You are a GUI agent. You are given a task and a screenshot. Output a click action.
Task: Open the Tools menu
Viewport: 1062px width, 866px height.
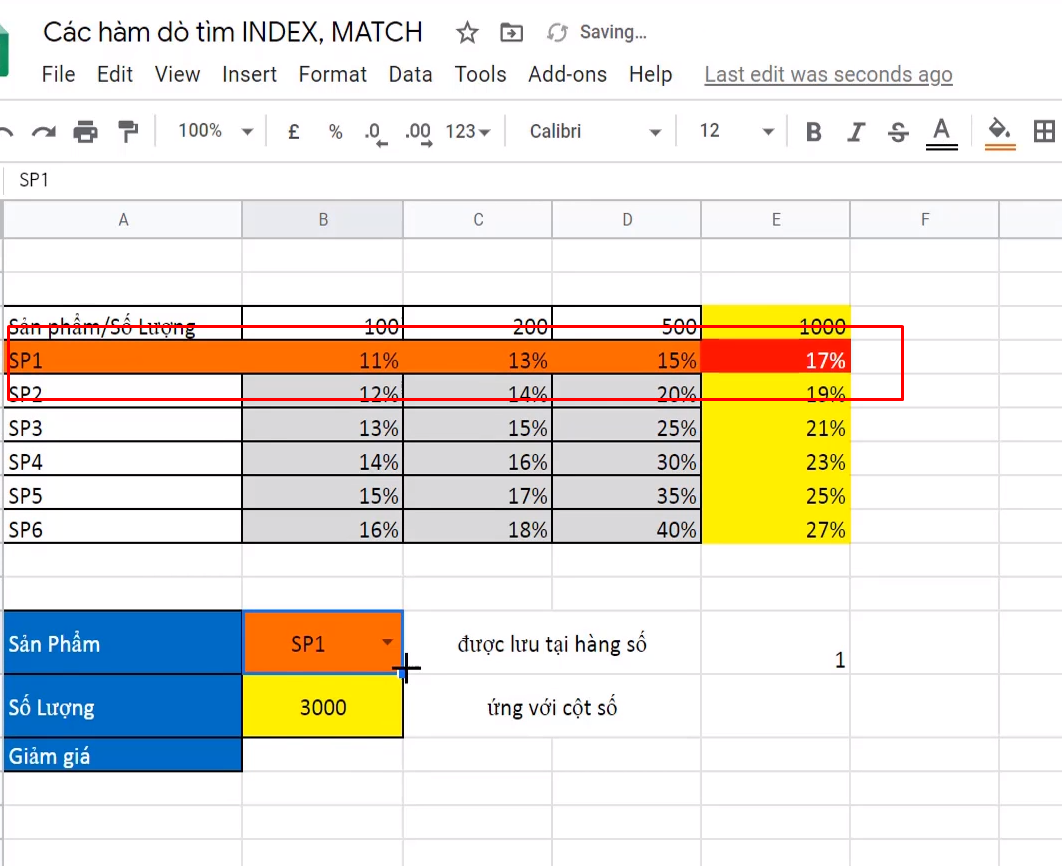click(480, 74)
